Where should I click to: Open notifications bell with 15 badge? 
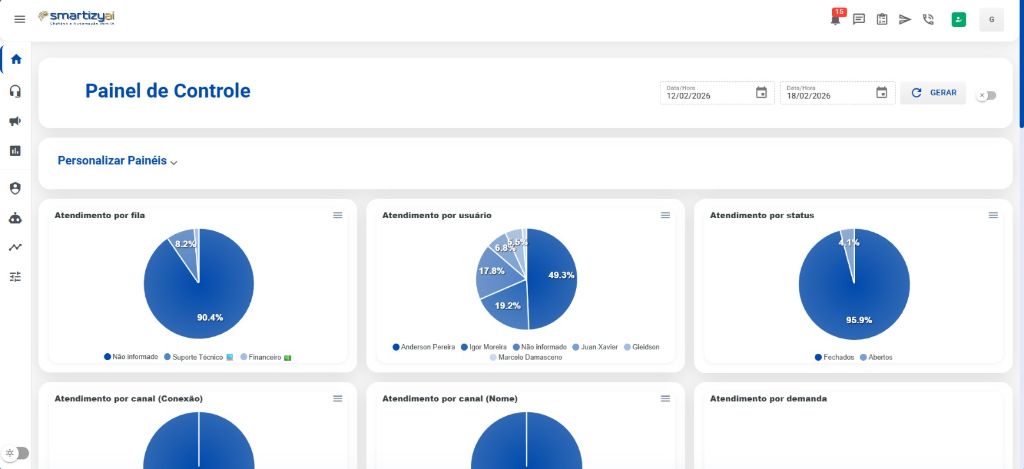(x=836, y=18)
